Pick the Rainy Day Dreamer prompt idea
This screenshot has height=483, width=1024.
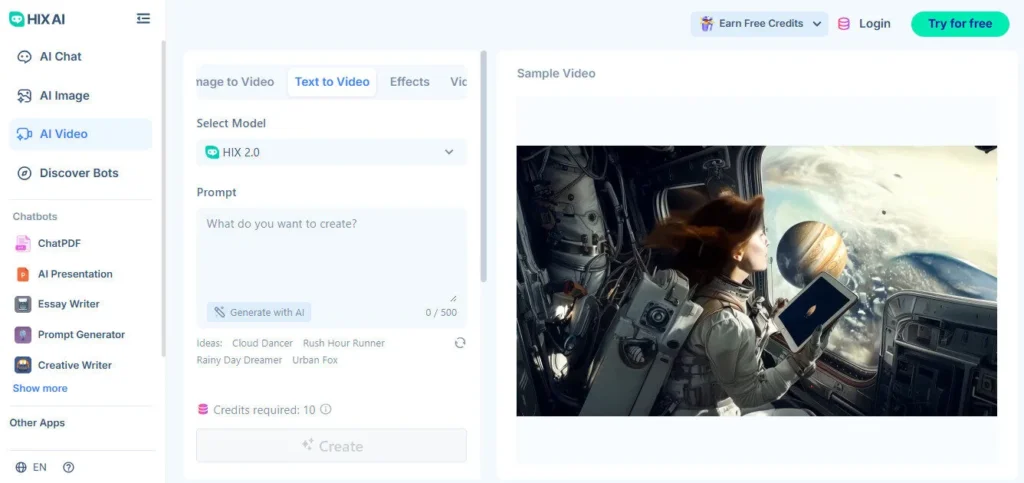pos(239,360)
